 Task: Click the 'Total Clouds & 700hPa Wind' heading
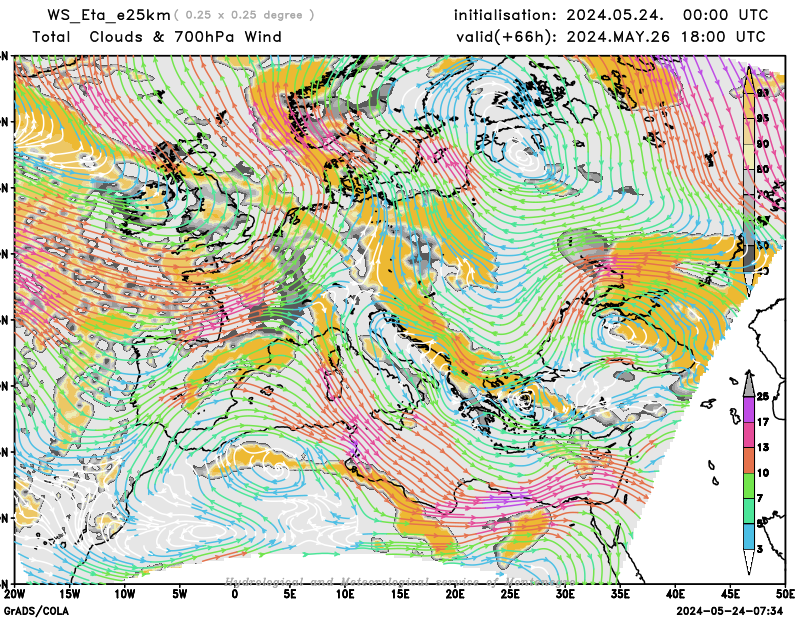pos(157,37)
